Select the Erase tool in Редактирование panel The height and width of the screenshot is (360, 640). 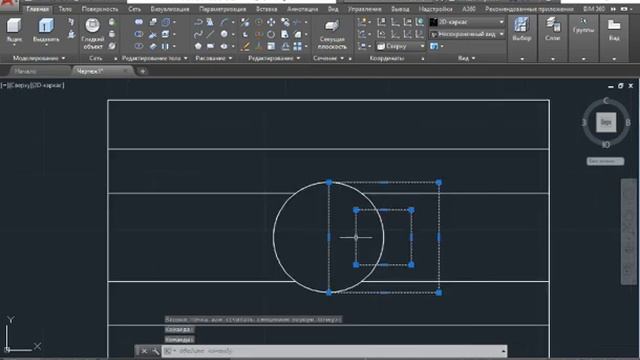pyautogui.click(x=245, y=47)
